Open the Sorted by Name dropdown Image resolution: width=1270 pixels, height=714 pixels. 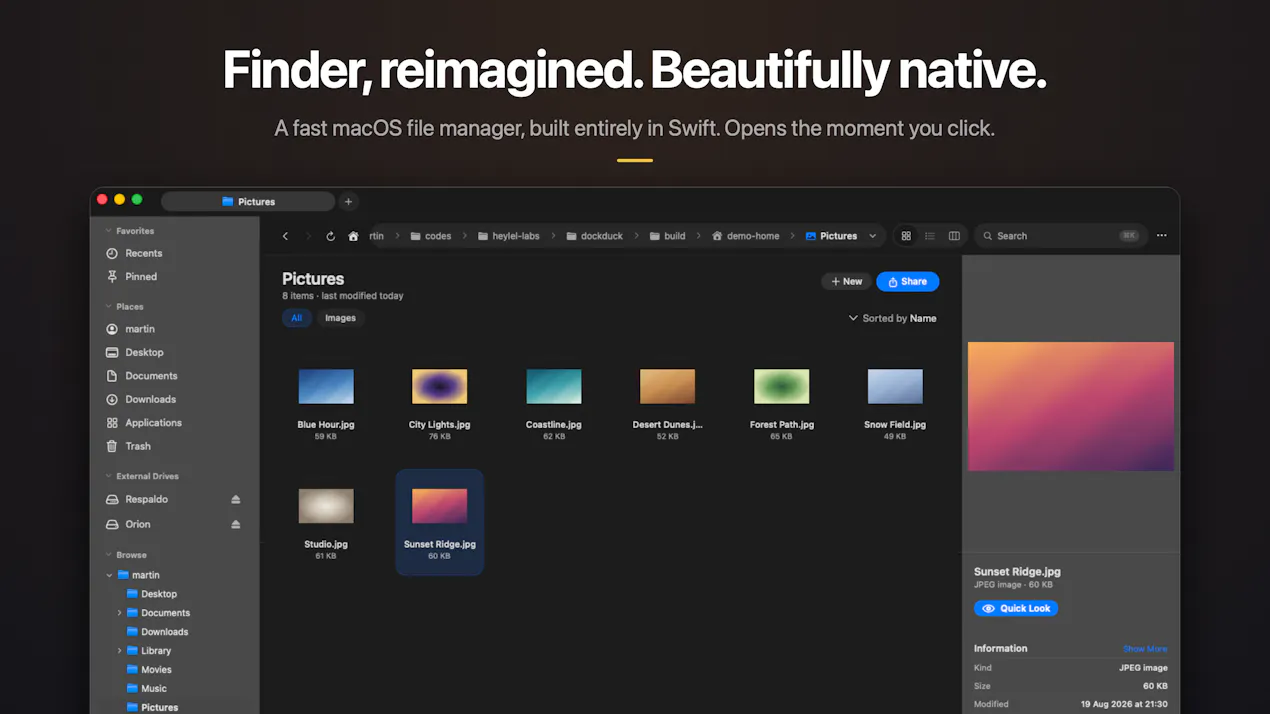point(892,318)
